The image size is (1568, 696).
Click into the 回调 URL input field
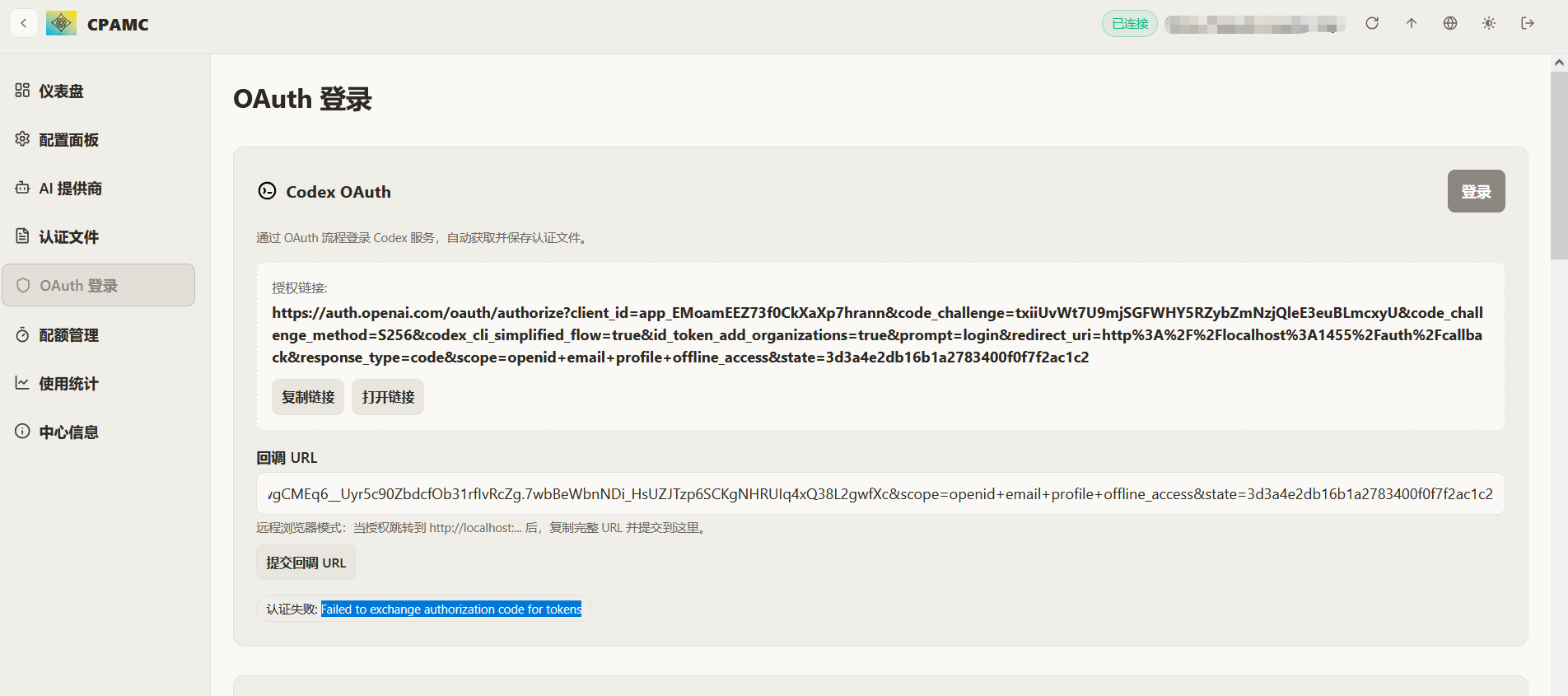[x=880, y=493]
